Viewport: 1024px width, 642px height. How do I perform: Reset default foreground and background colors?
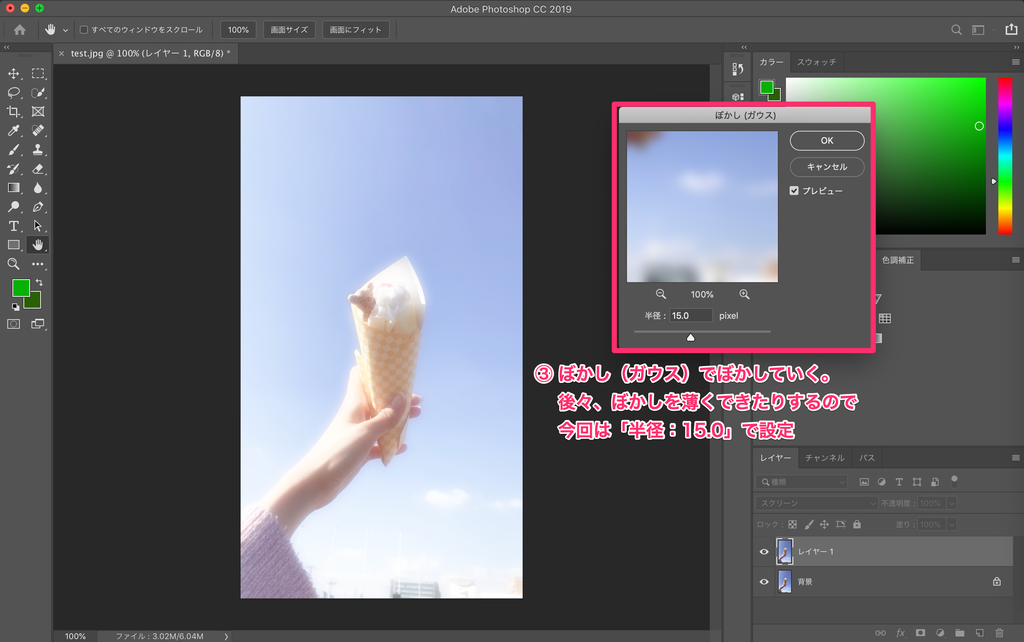coord(15,306)
